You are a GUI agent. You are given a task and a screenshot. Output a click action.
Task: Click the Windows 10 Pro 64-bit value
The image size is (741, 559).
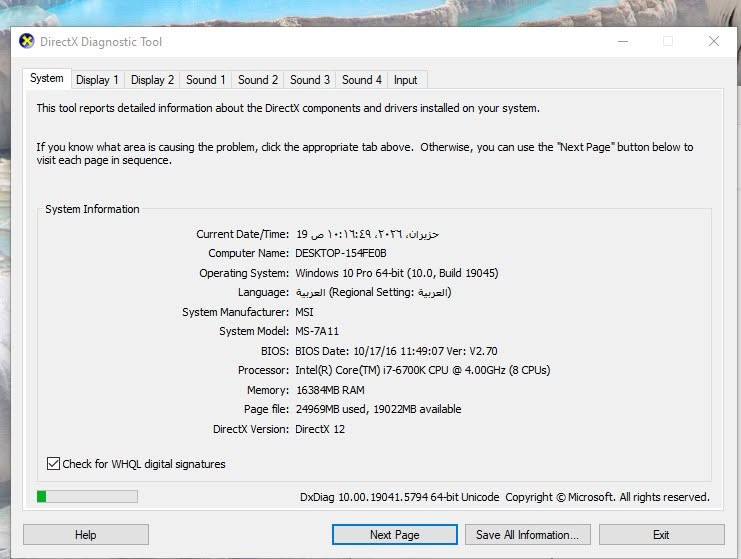[396, 273]
